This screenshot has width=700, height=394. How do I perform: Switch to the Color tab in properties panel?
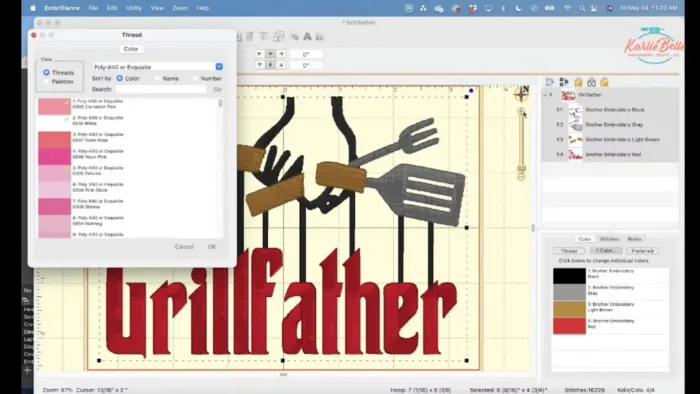(x=584, y=239)
